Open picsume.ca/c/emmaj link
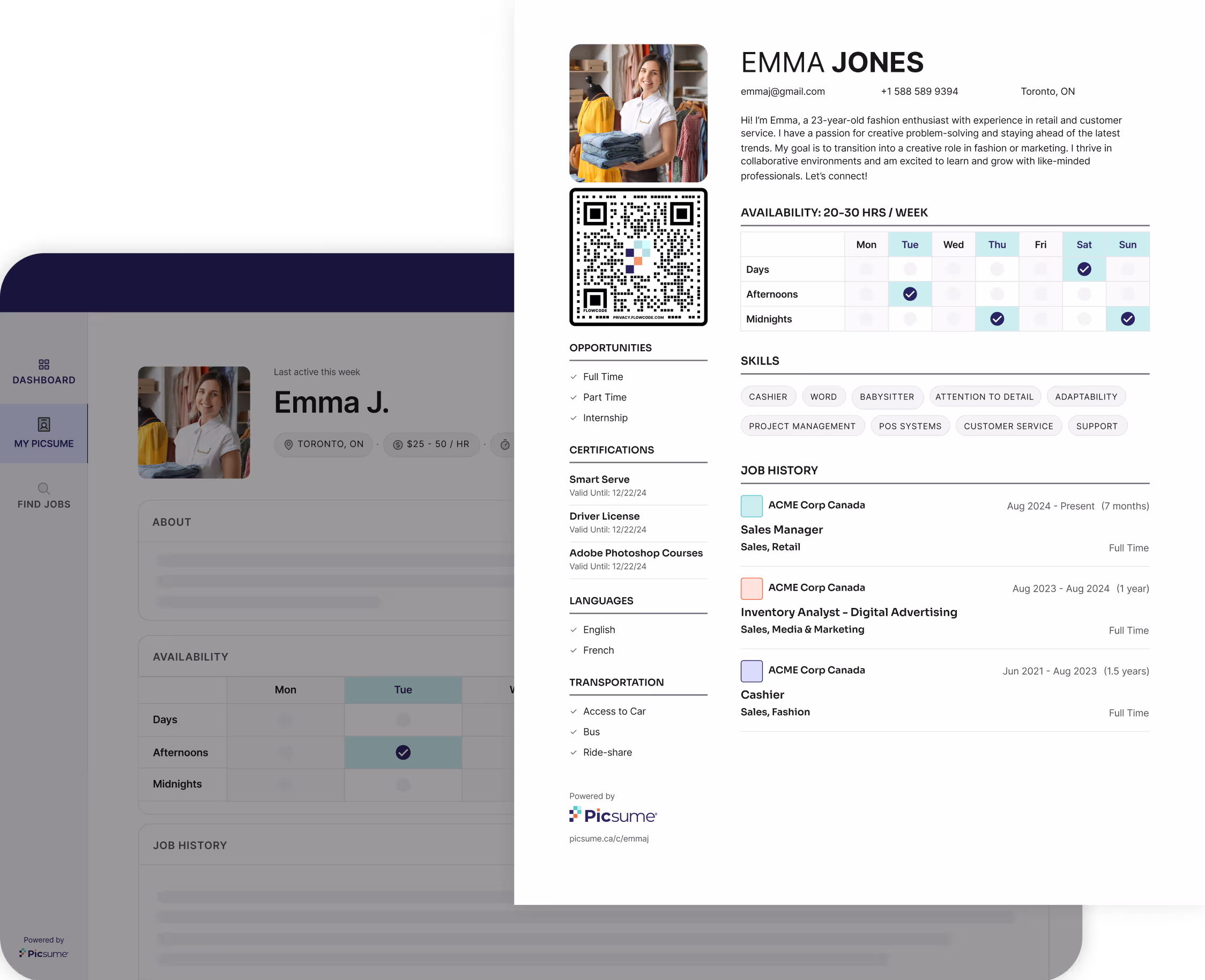The height and width of the screenshot is (980, 1205). [x=608, y=839]
